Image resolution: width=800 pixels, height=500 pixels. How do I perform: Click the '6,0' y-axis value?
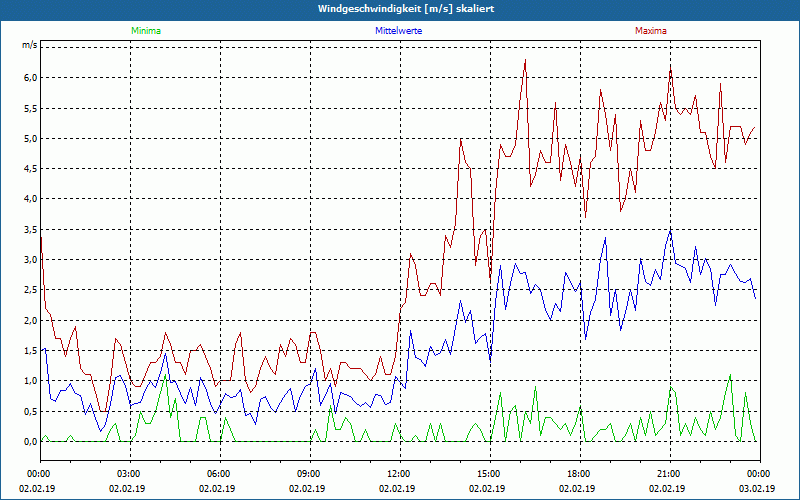(x=30, y=78)
